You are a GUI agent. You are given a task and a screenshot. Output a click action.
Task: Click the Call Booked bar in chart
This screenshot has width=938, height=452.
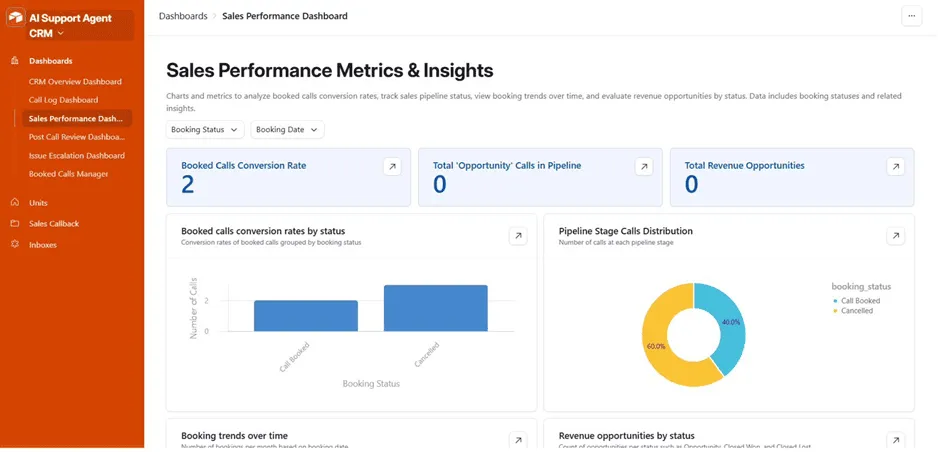coord(306,316)
